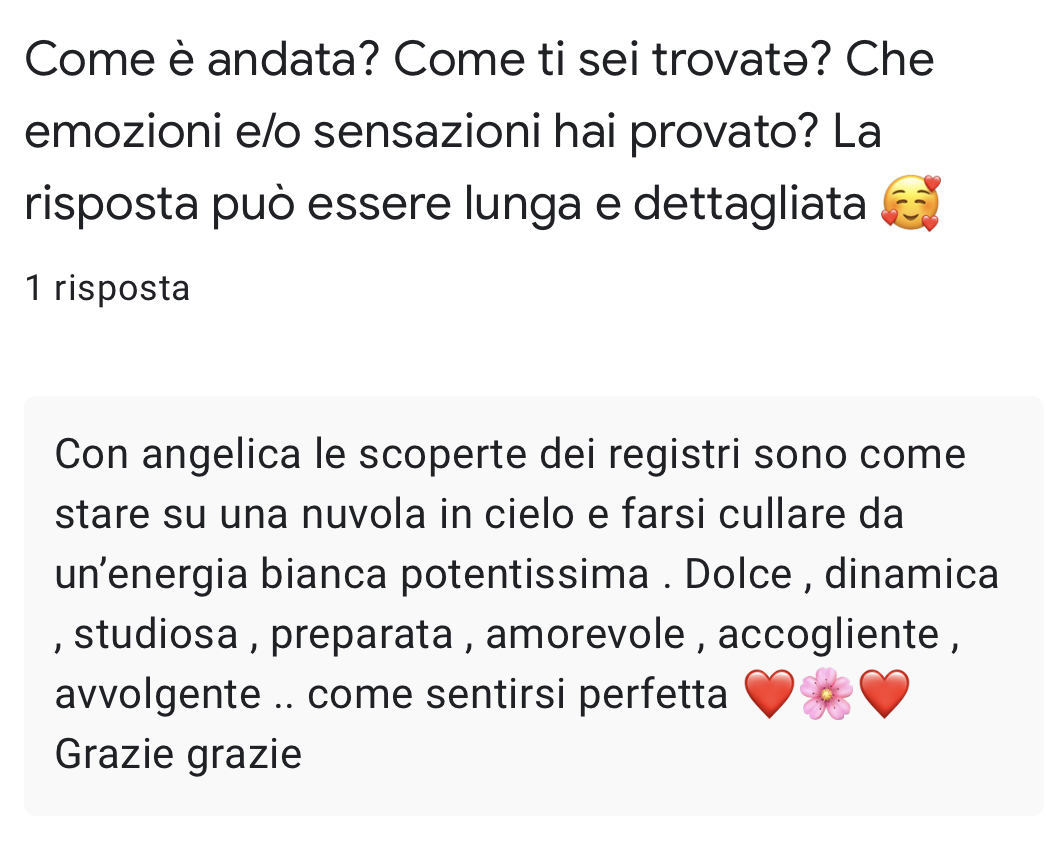Click the last red heart emoji
Image resolution: width=1054 pixels, height=843 pixels.
click(885, 694)
